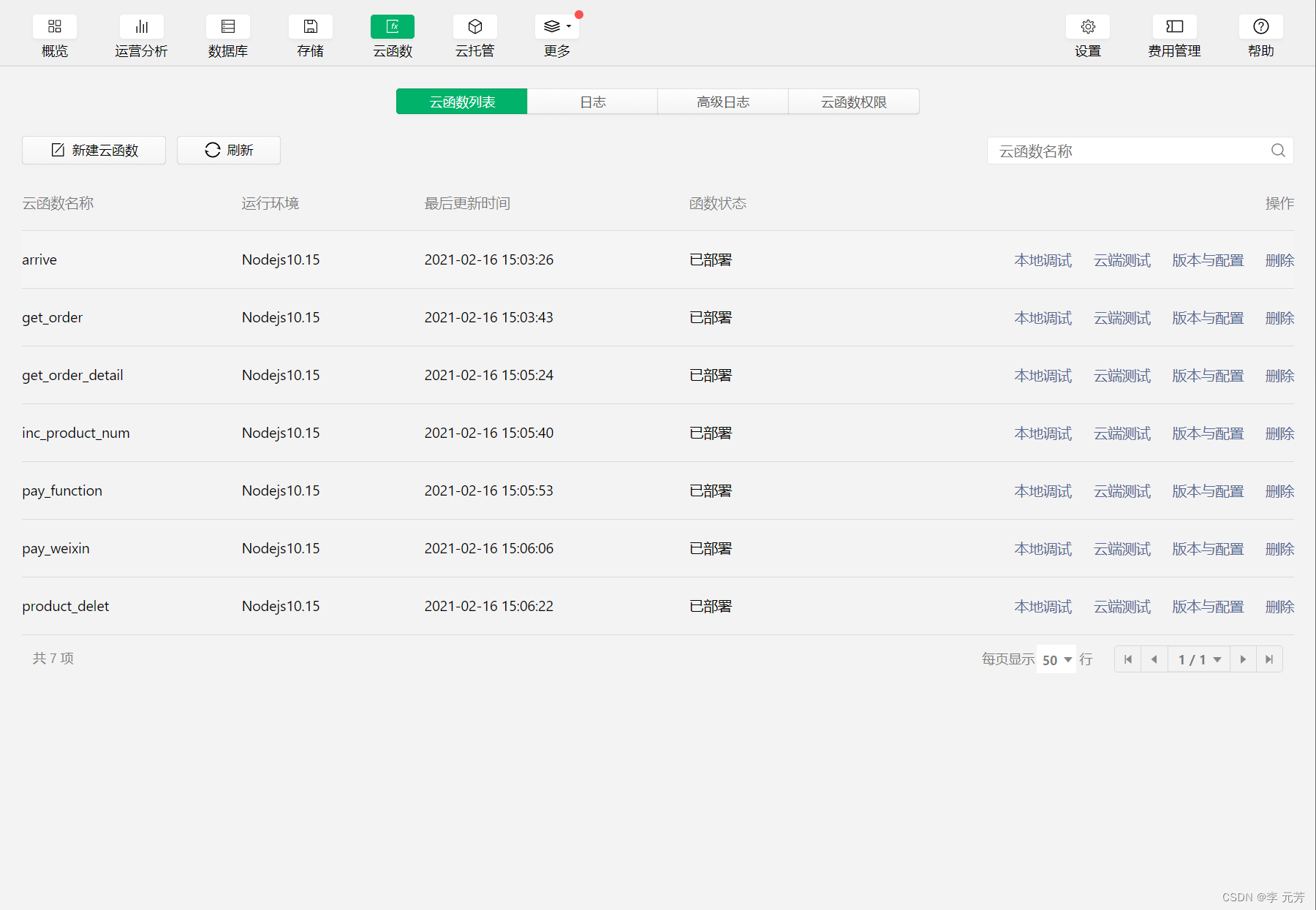Viewport: 1316px width, 910px height.
Task: Click 云端测试 for get_order_detail
Action: (x=1122, y=376)
